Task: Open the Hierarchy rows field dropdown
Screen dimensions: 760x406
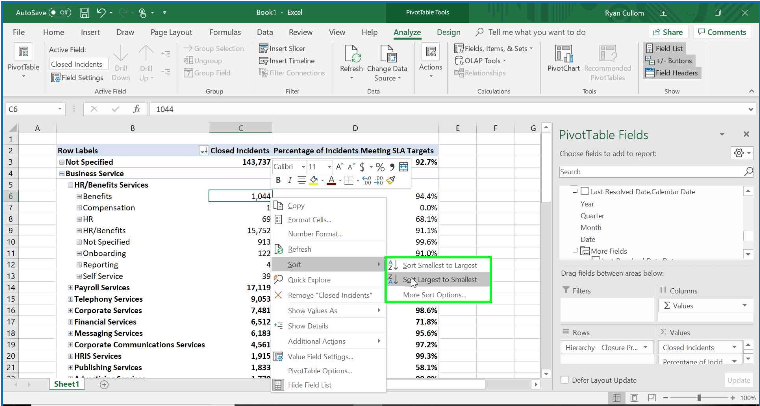Action: [x=646, y=347]
